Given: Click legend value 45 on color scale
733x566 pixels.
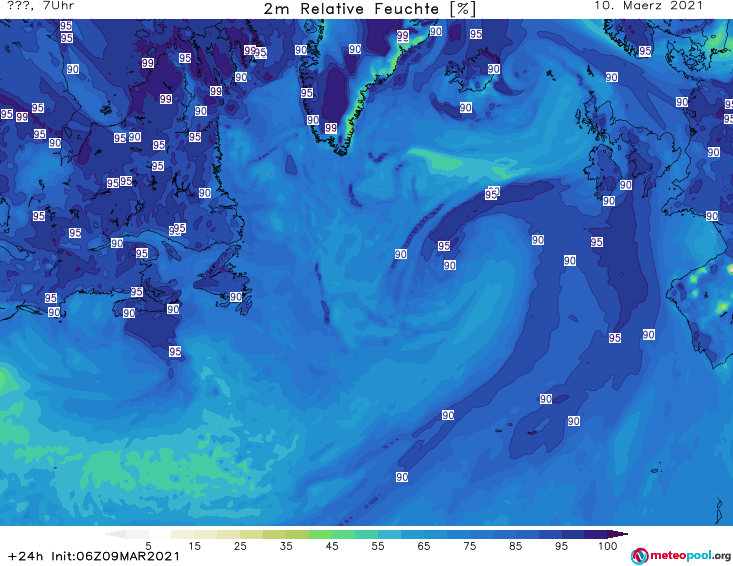Looking at the screenshot, I should (332, 545).
